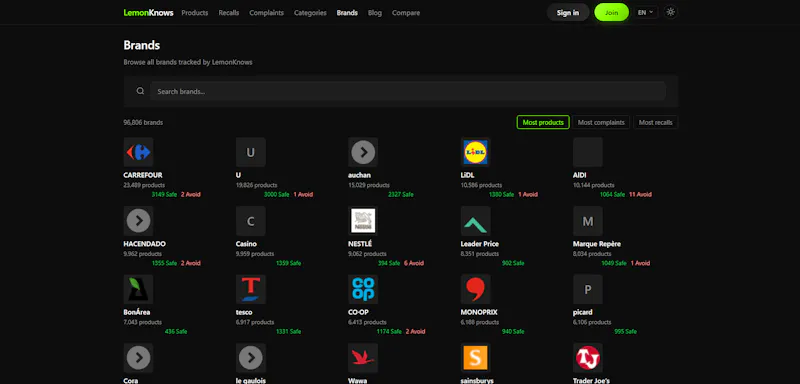Image resolution: width=800 pixels, height=384 pixels.
Task: Open the Leader Price green logo
Action: coord(476,221)
